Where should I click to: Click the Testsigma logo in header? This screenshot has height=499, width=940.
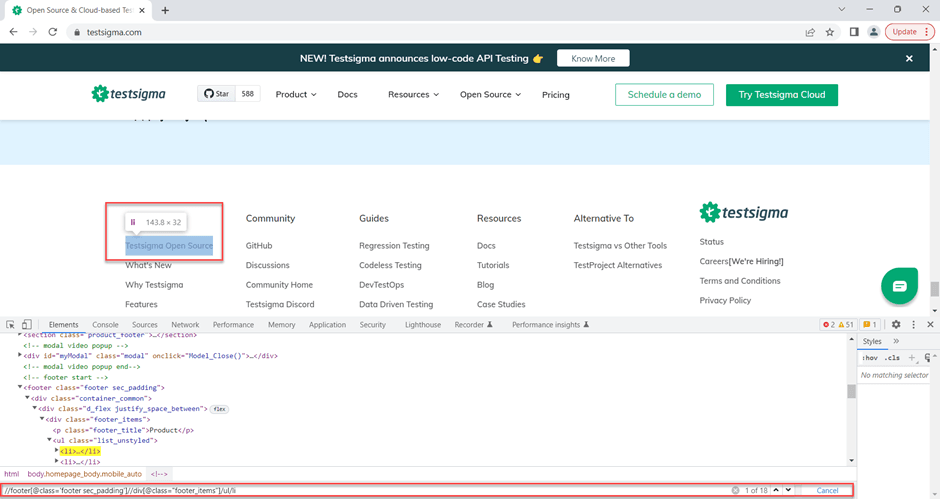(128, 94)
